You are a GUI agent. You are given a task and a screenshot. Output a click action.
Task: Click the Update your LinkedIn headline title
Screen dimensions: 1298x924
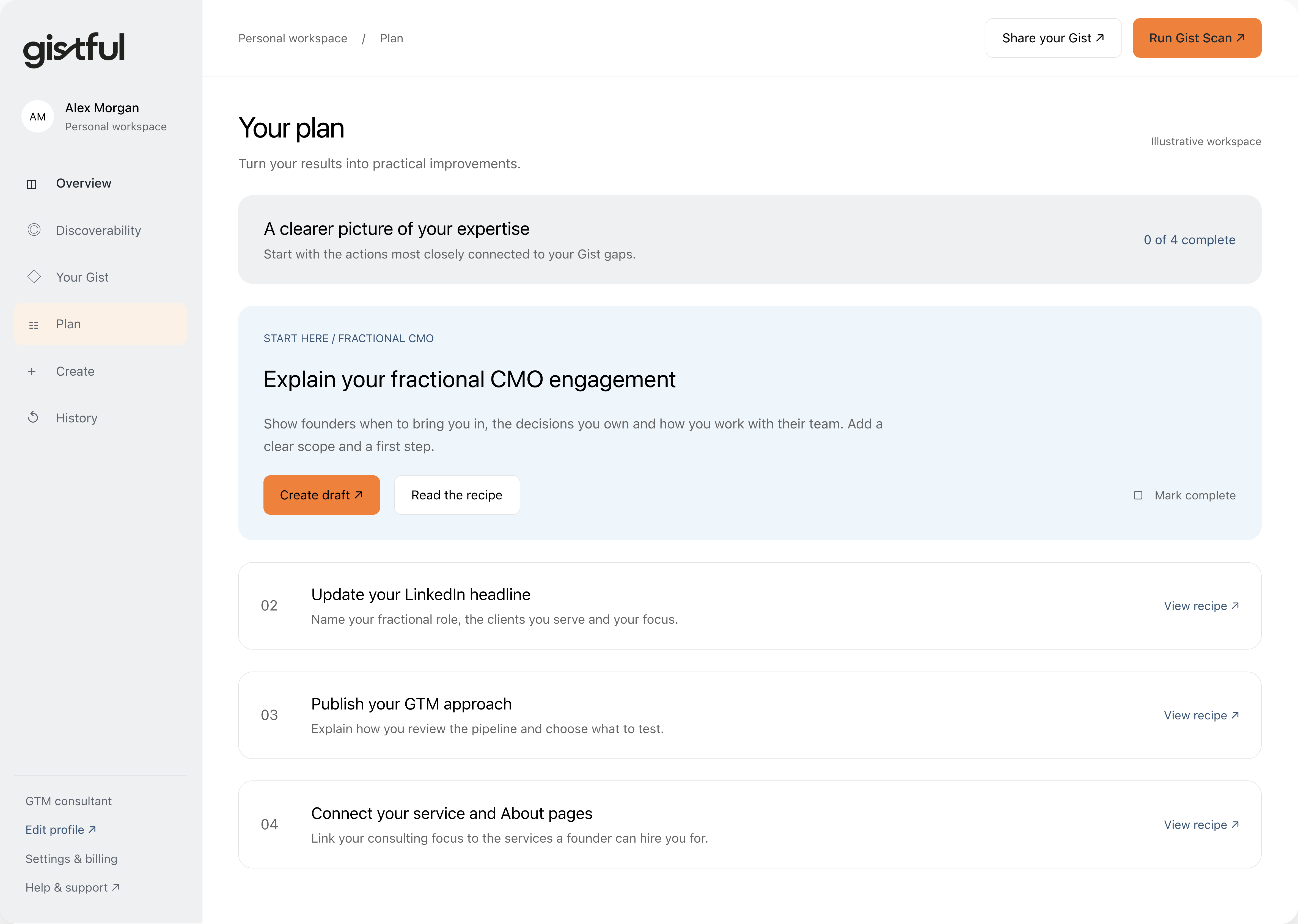[421, 595]
